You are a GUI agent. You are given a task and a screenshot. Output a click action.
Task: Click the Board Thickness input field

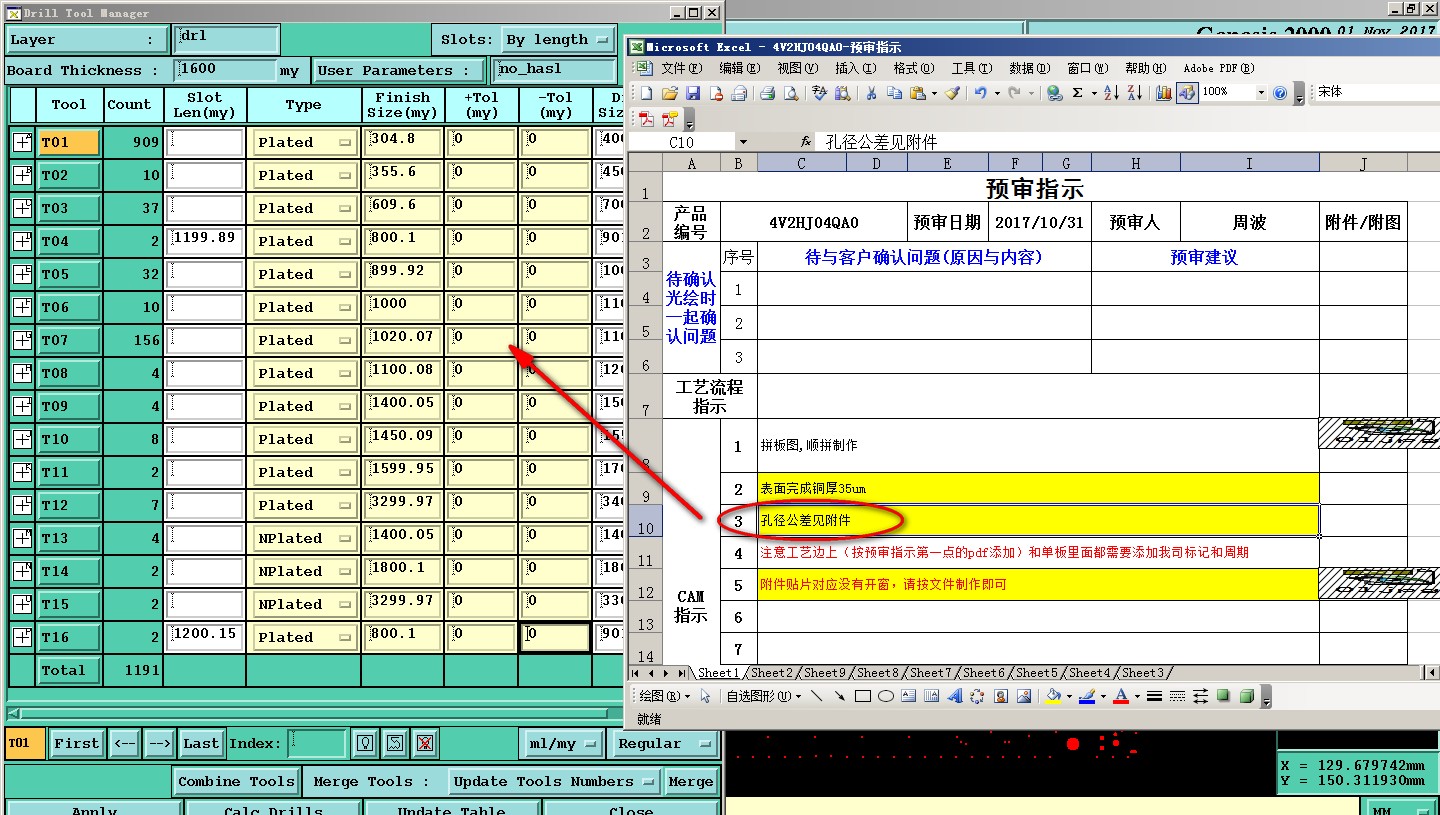click(225, 70)
